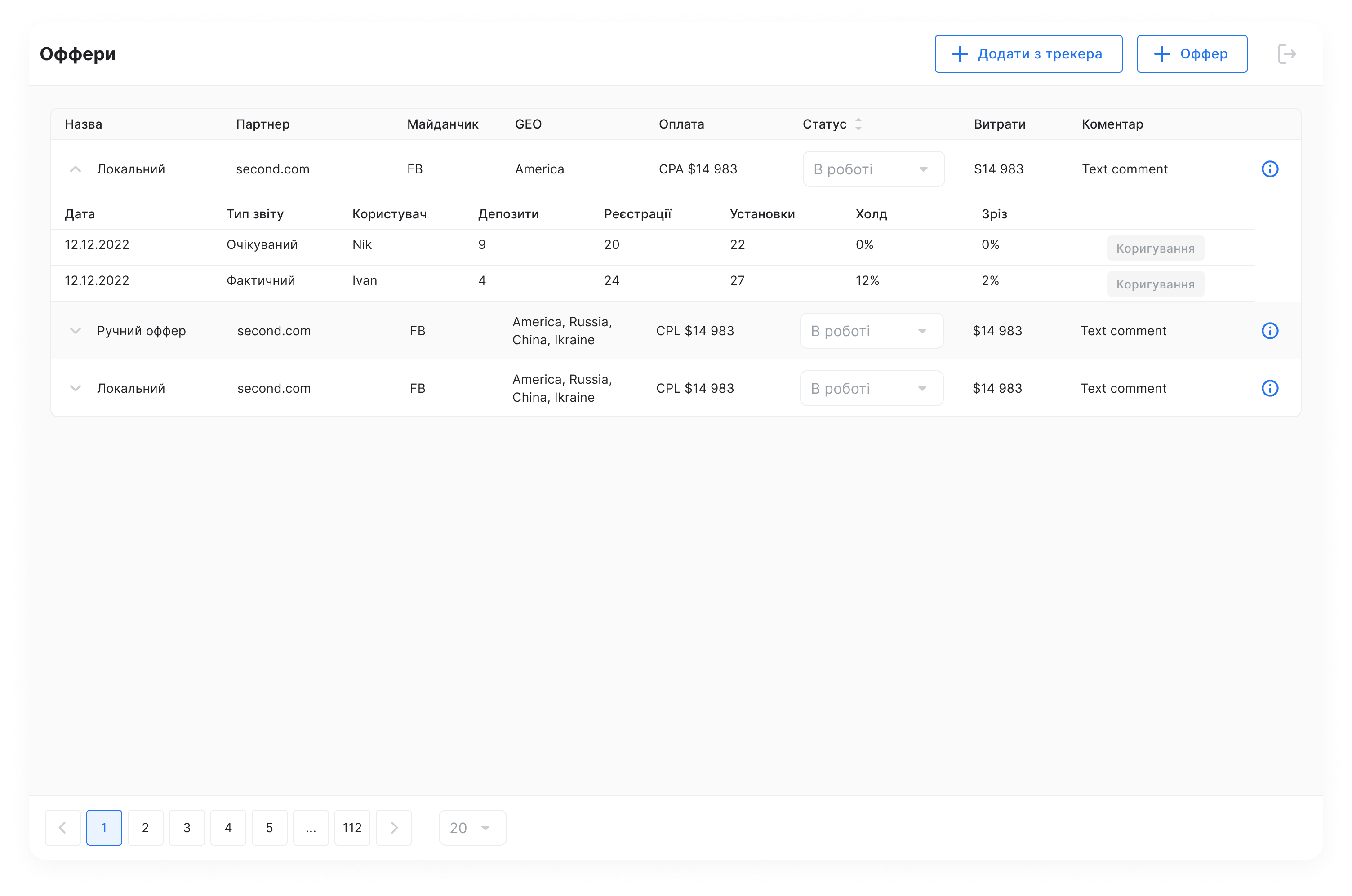
Task: Collapse the expanded Локальний offer row
Action: [76, 169]
